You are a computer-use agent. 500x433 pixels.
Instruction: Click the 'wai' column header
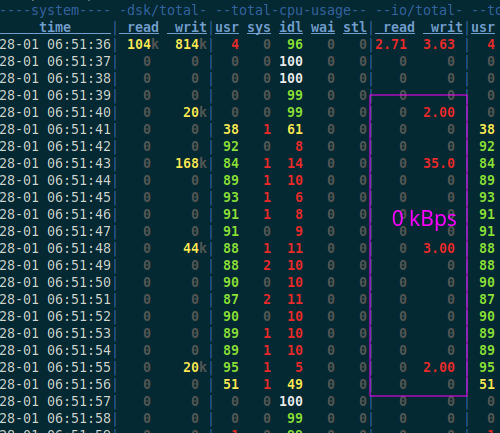(x=323, y=27)
